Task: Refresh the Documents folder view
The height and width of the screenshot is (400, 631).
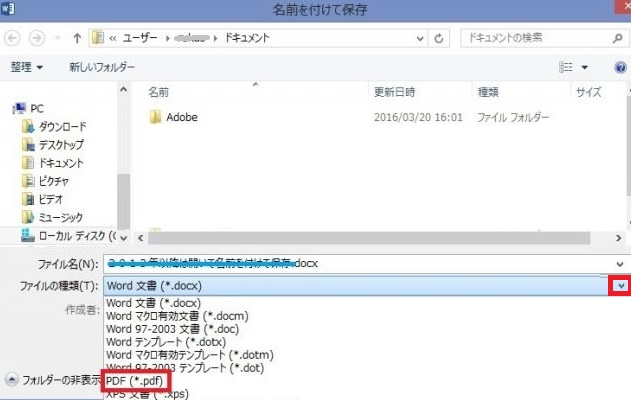Action: click(439, 39)
